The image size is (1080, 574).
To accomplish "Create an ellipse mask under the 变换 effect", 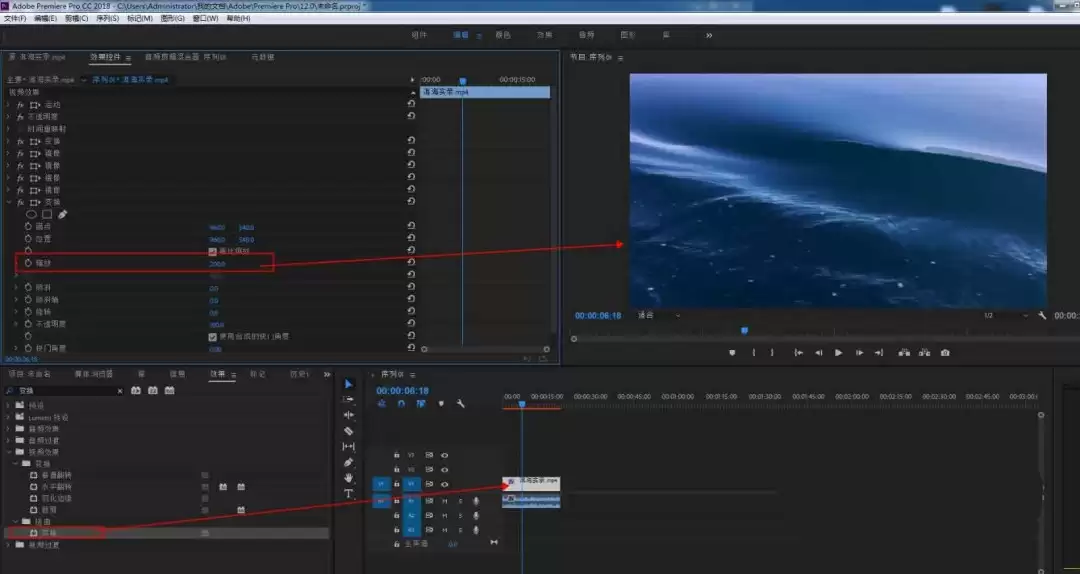I will pos(32,214).
